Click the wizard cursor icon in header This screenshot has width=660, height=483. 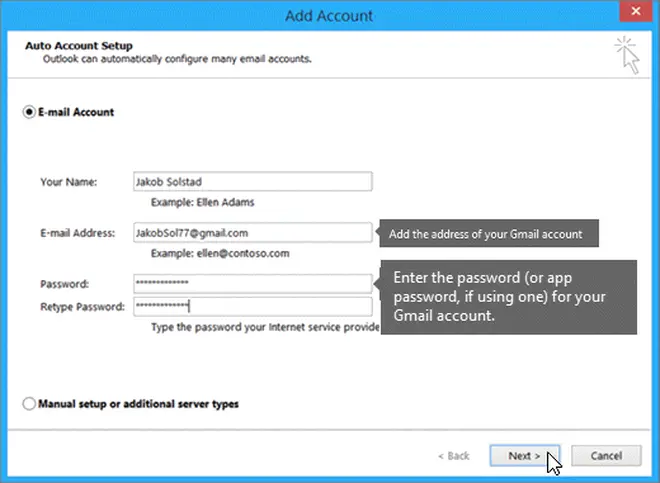point(626,55)
